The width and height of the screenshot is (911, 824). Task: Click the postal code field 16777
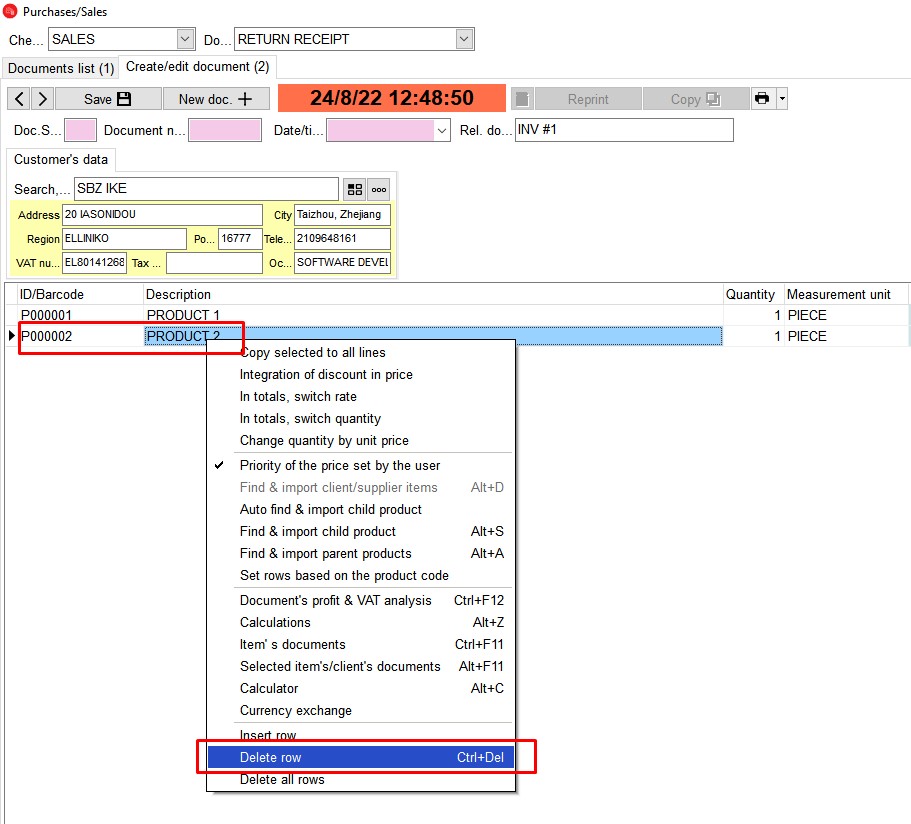(240, 239)
